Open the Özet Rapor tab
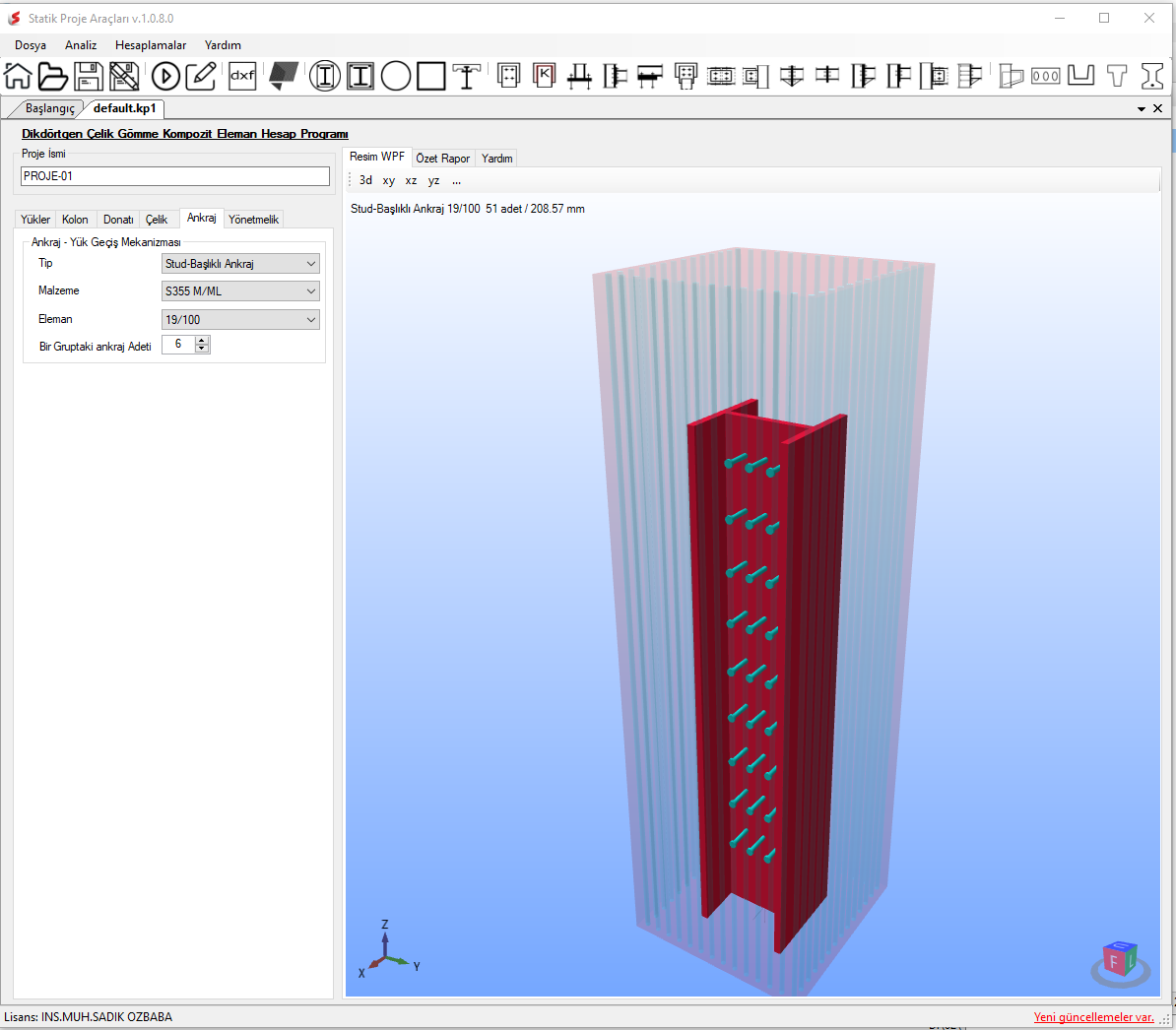The width and height of the screenshot is (1176, 1030). click(442, 159)
